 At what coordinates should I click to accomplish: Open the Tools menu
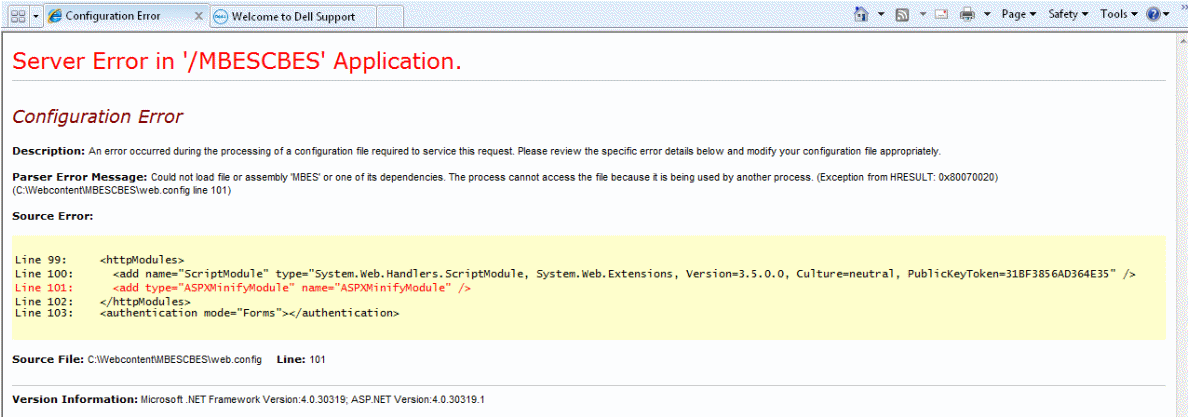click(1119, 14)
